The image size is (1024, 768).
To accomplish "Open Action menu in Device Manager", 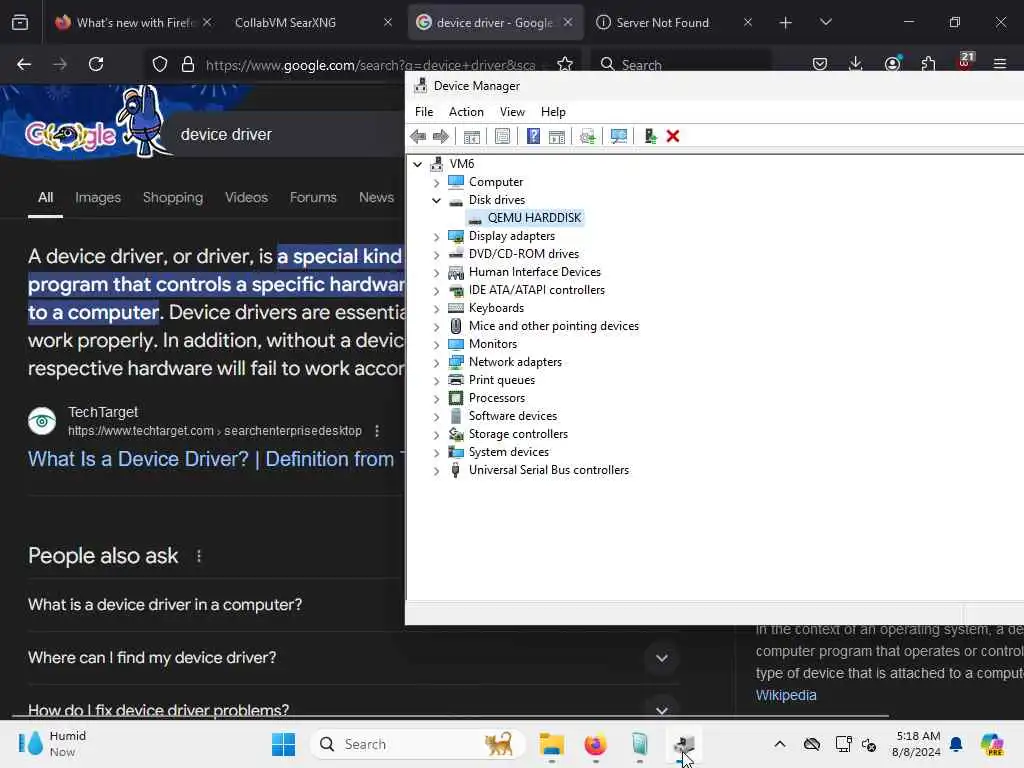I will (x=466, y=112).
